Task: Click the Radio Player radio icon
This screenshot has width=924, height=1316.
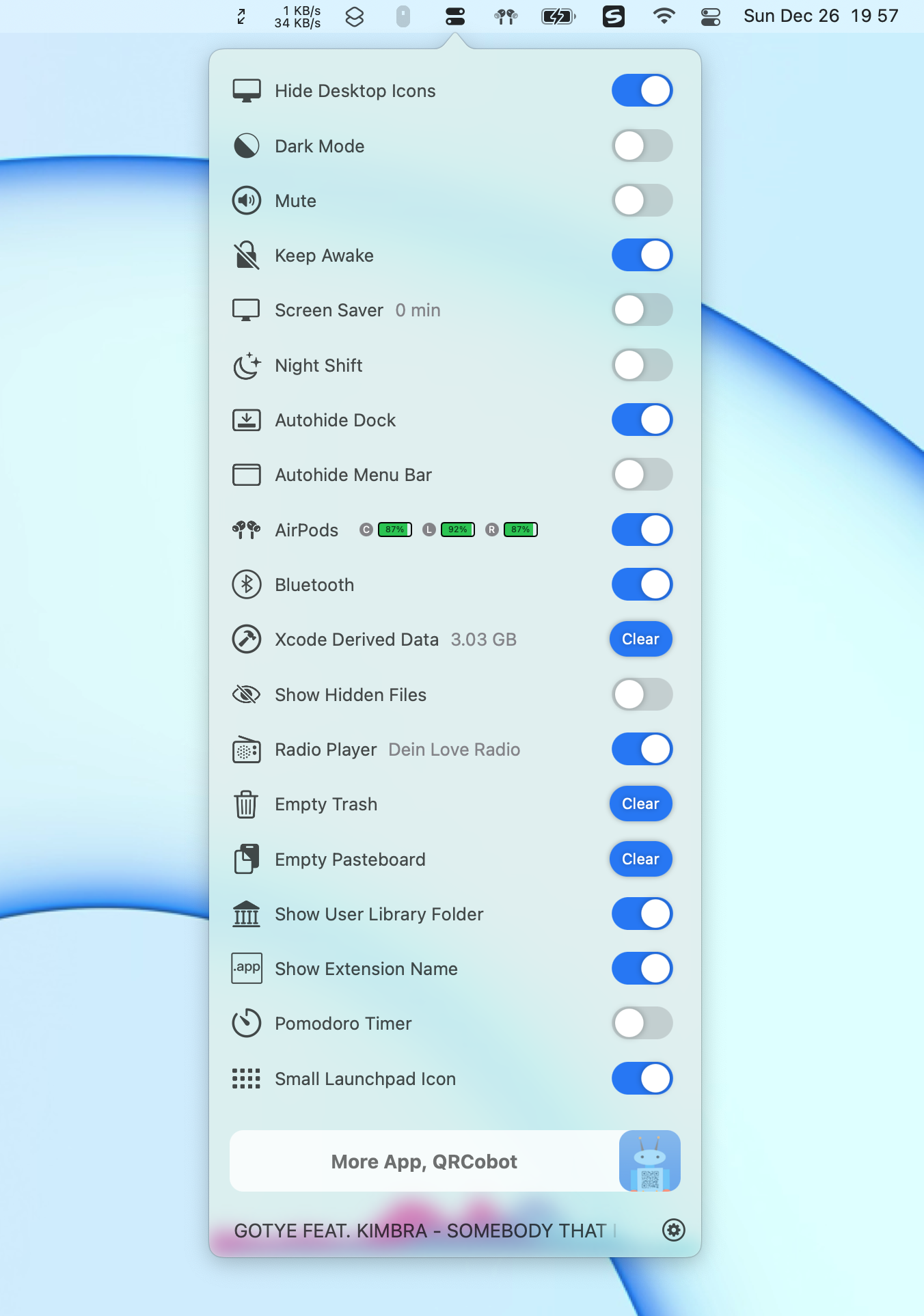Action: (x=246, y=750)
